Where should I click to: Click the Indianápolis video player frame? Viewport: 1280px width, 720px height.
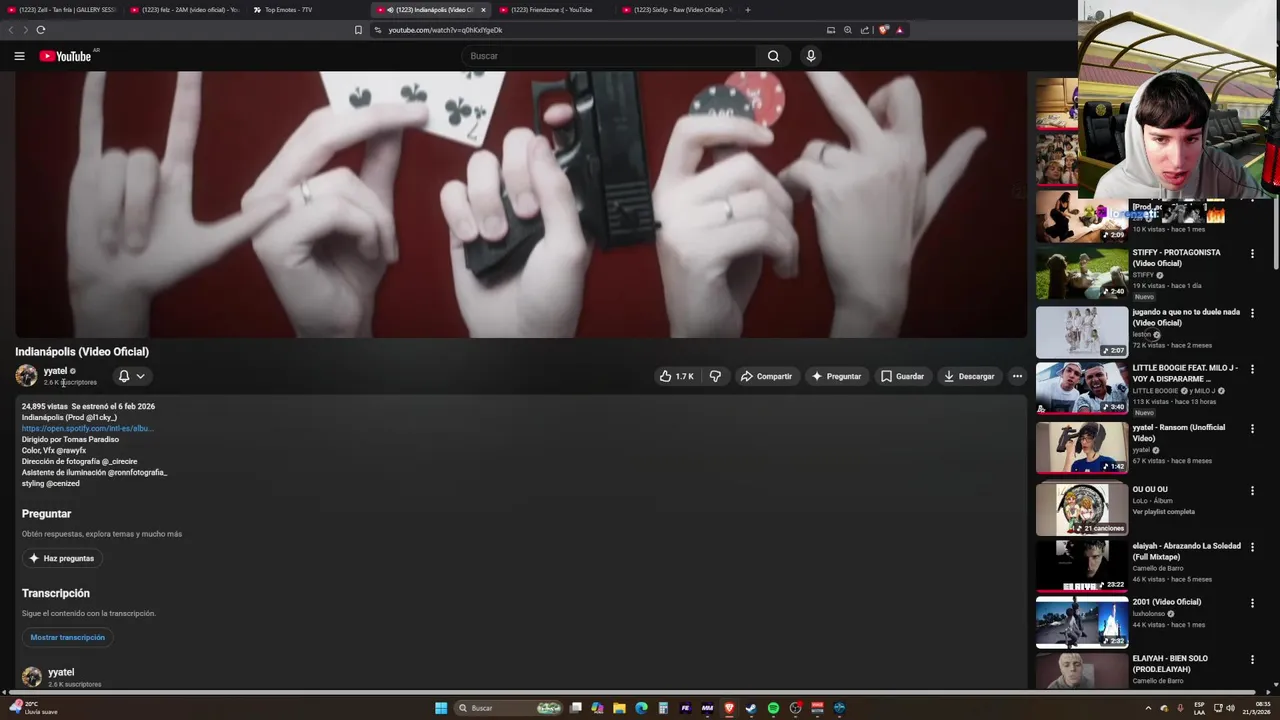point(521,204)
